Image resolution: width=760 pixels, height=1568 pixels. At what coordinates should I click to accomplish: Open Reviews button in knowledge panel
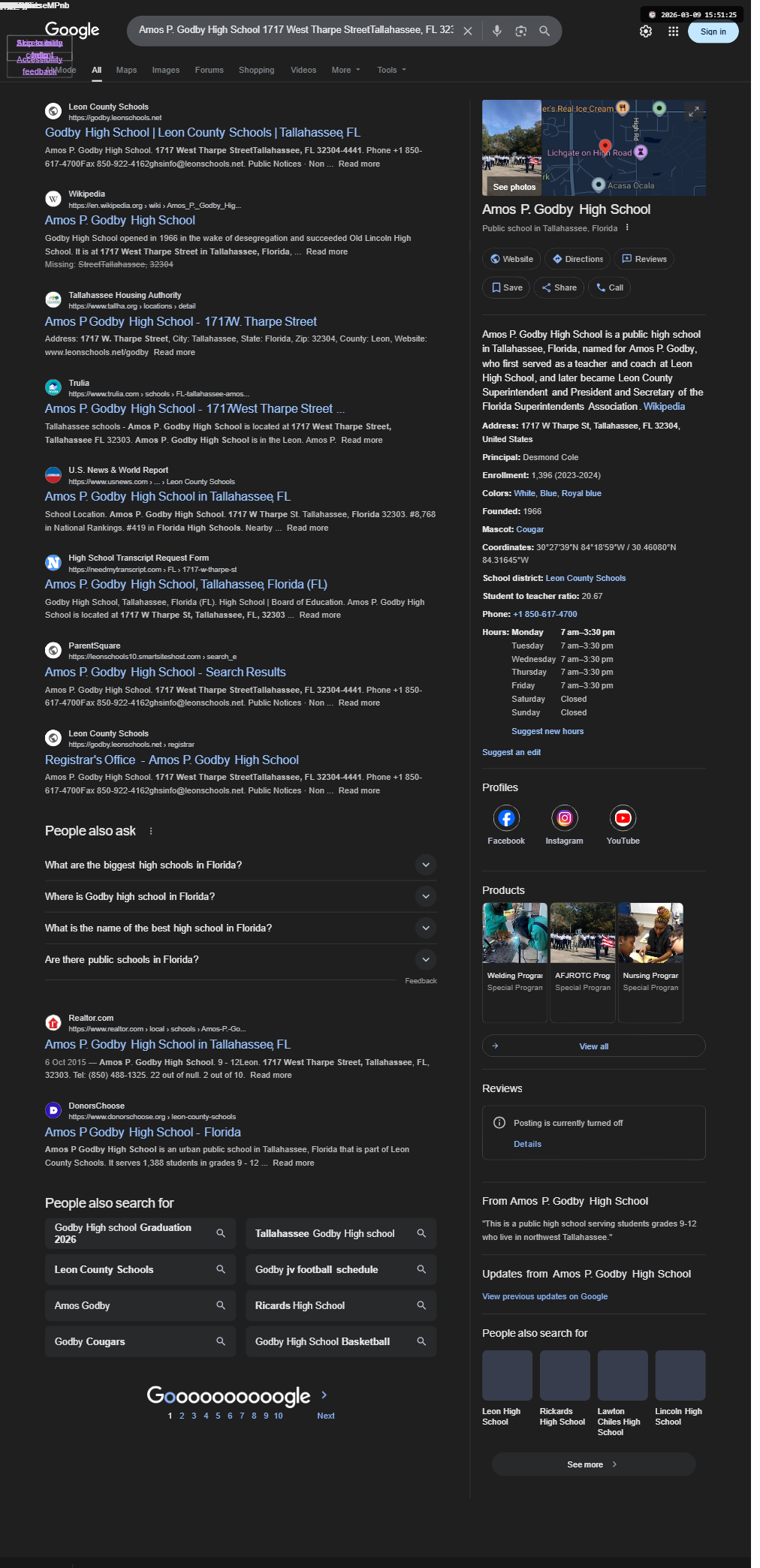[x=644, y=259]
